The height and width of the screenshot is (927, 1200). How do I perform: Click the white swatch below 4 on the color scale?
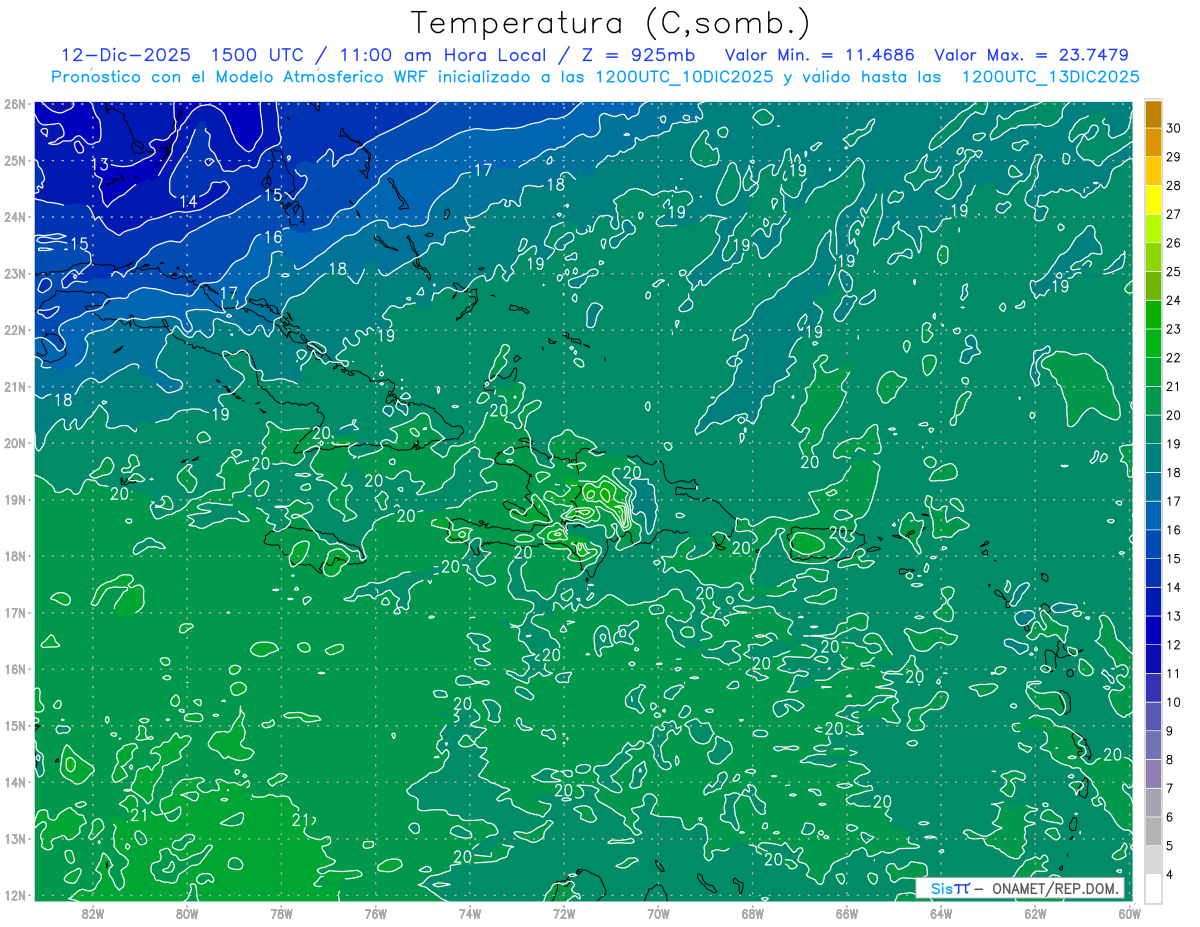click(x=1154, y=888)
